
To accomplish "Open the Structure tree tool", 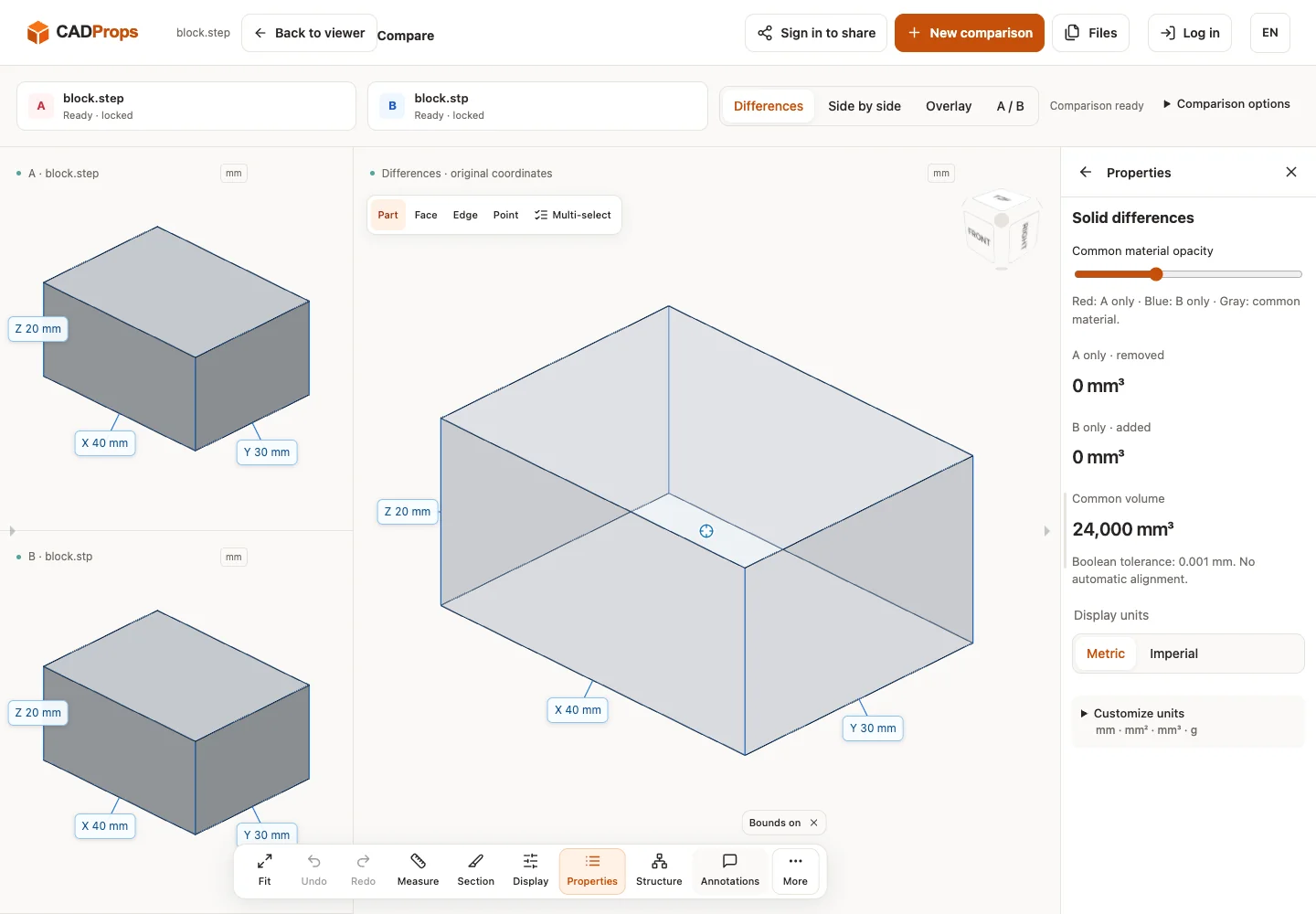I will (x=659, y=870).
